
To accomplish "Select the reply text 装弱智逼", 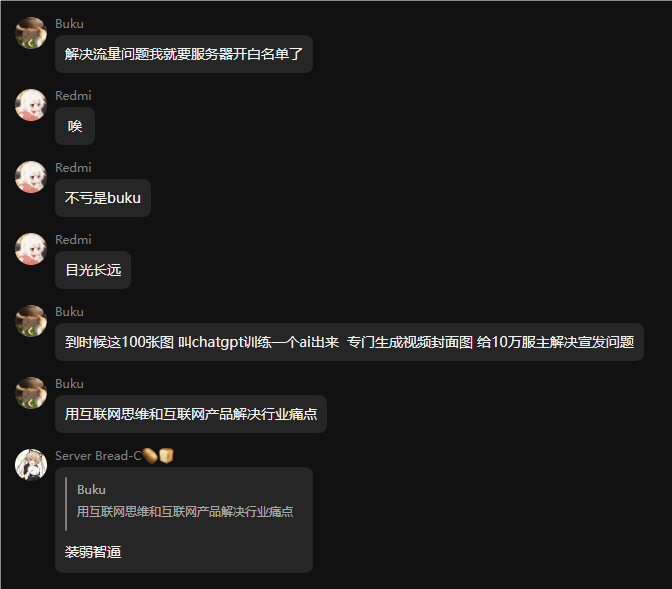I will click(x=93, y=552).
